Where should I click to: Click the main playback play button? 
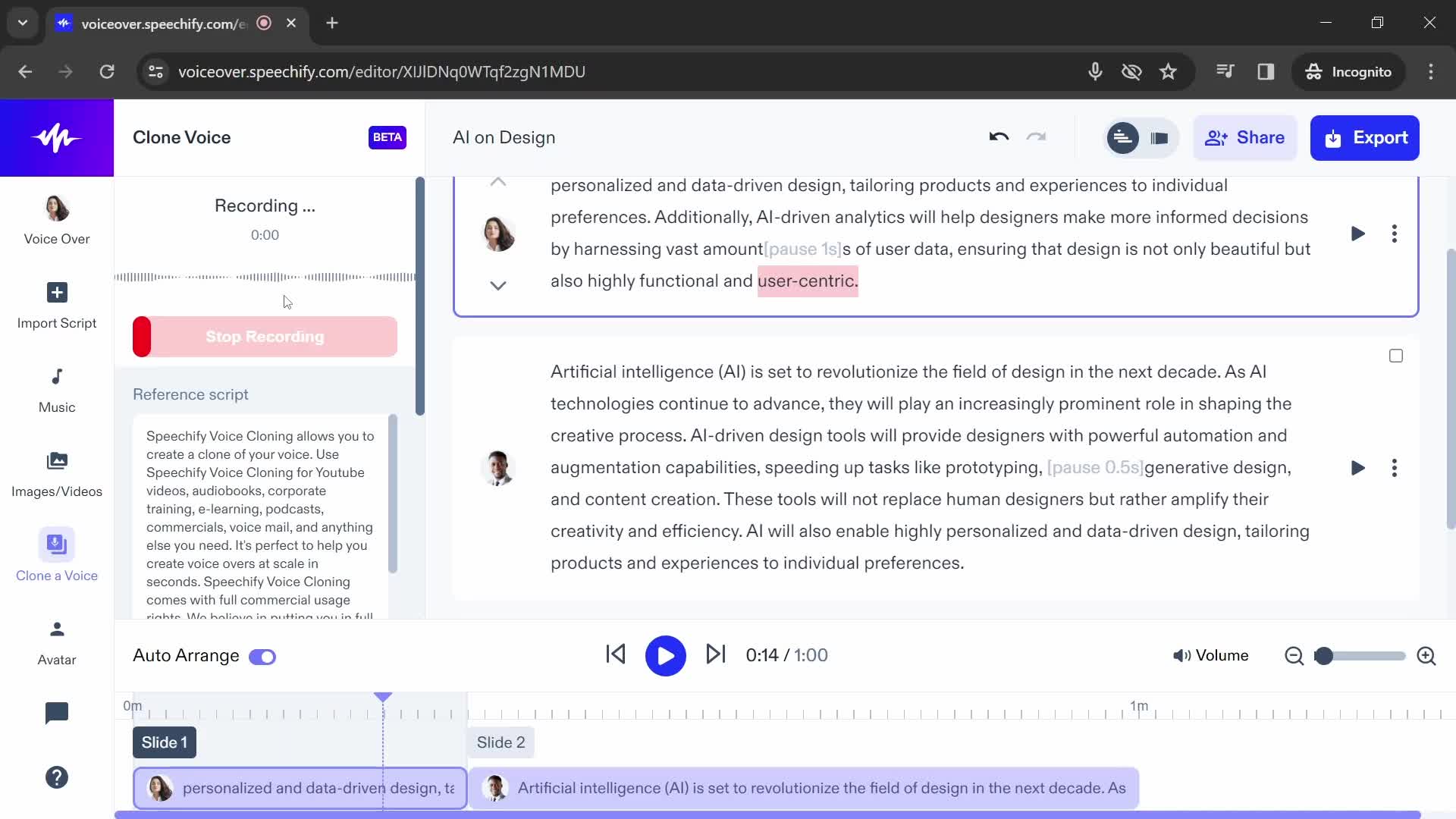(x=665, y=655)
